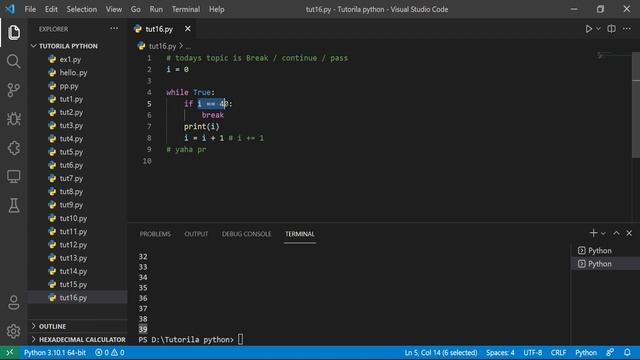Open the Source Control view

point(13,90)
